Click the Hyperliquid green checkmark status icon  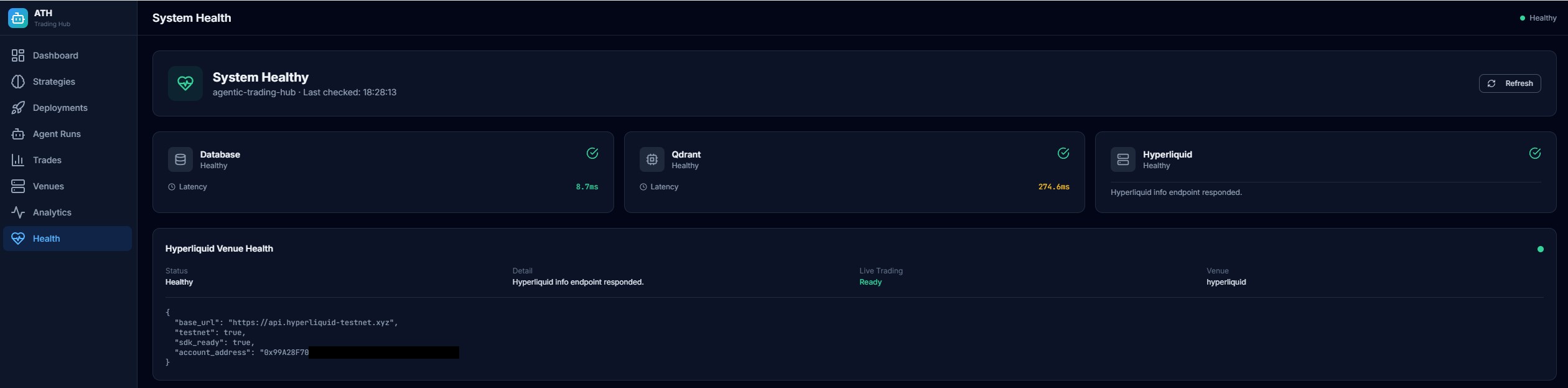click(x=1534, y=153)
